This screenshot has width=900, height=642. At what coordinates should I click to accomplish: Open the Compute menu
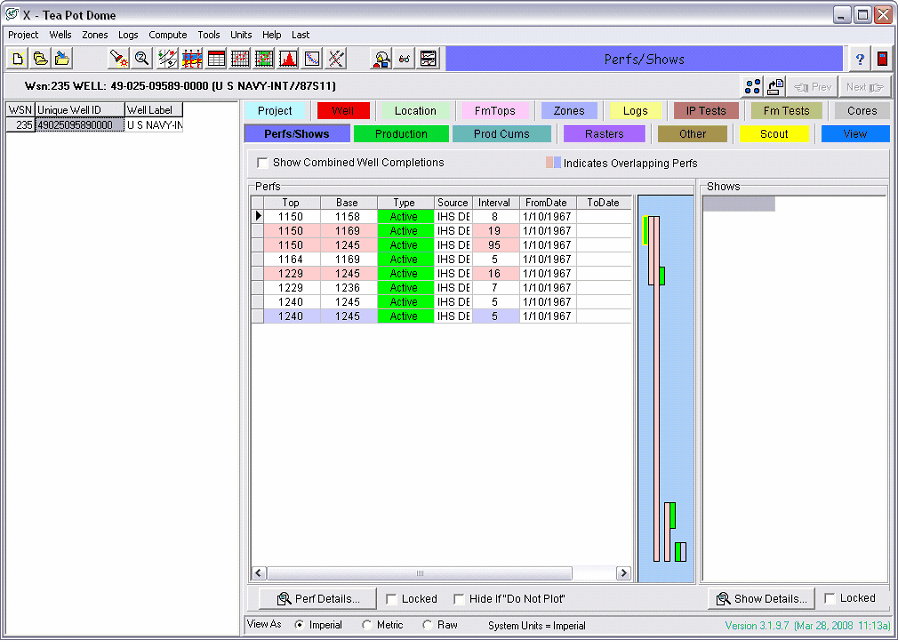click(167, 34)
